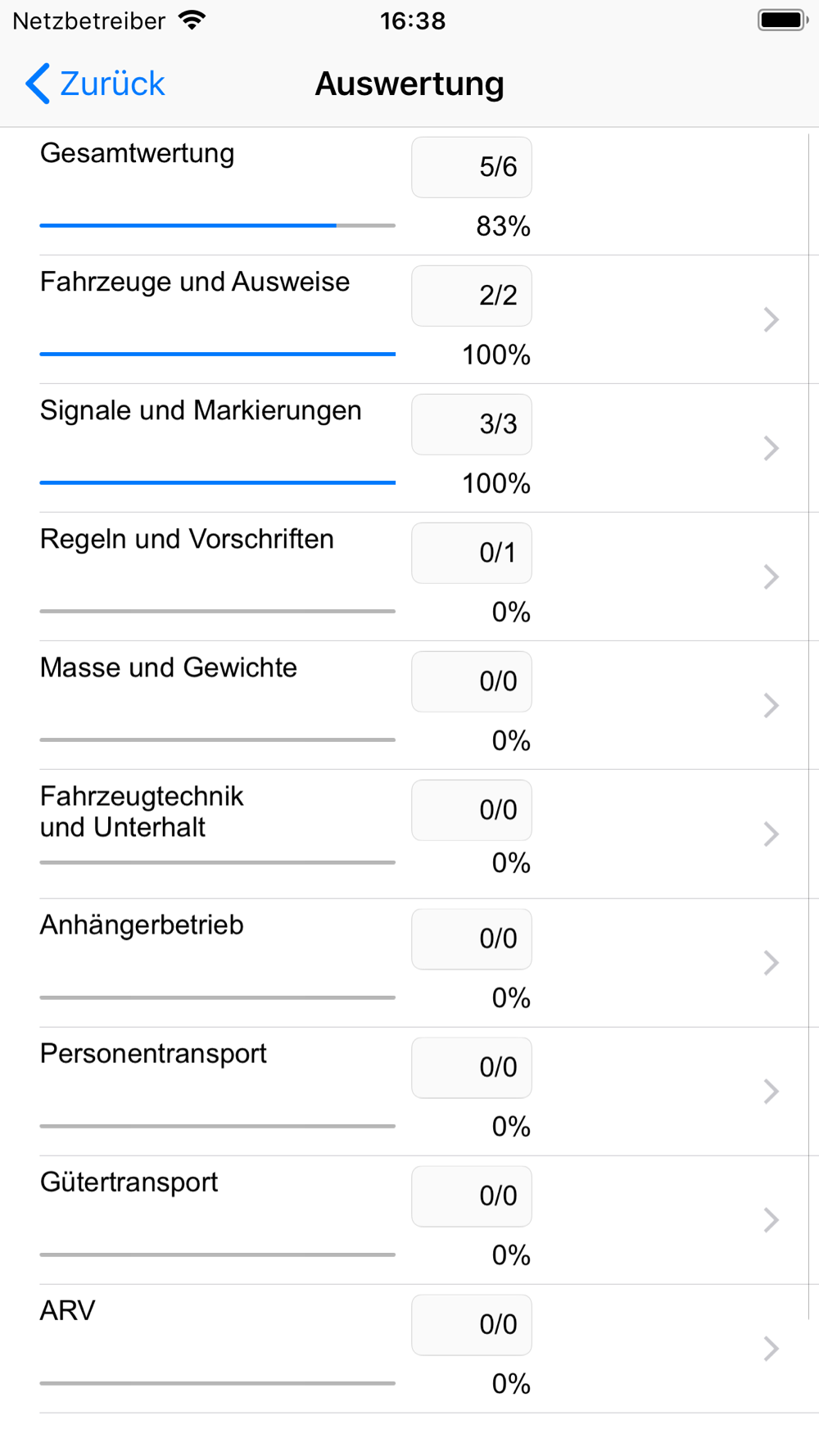Open Fahrzeuge und Ausweise details chevron
This screenshot has height=1456, width=819.
(771, 319)
